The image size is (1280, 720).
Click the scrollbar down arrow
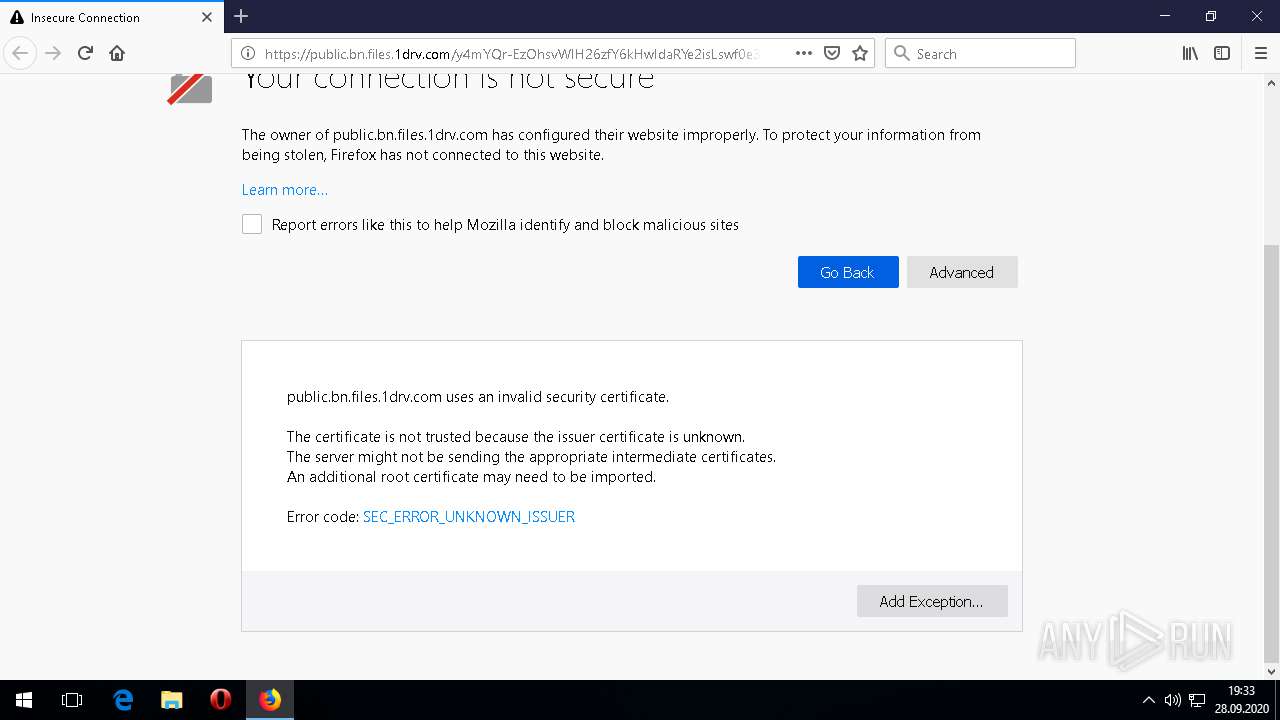[x=1271, y=671]
